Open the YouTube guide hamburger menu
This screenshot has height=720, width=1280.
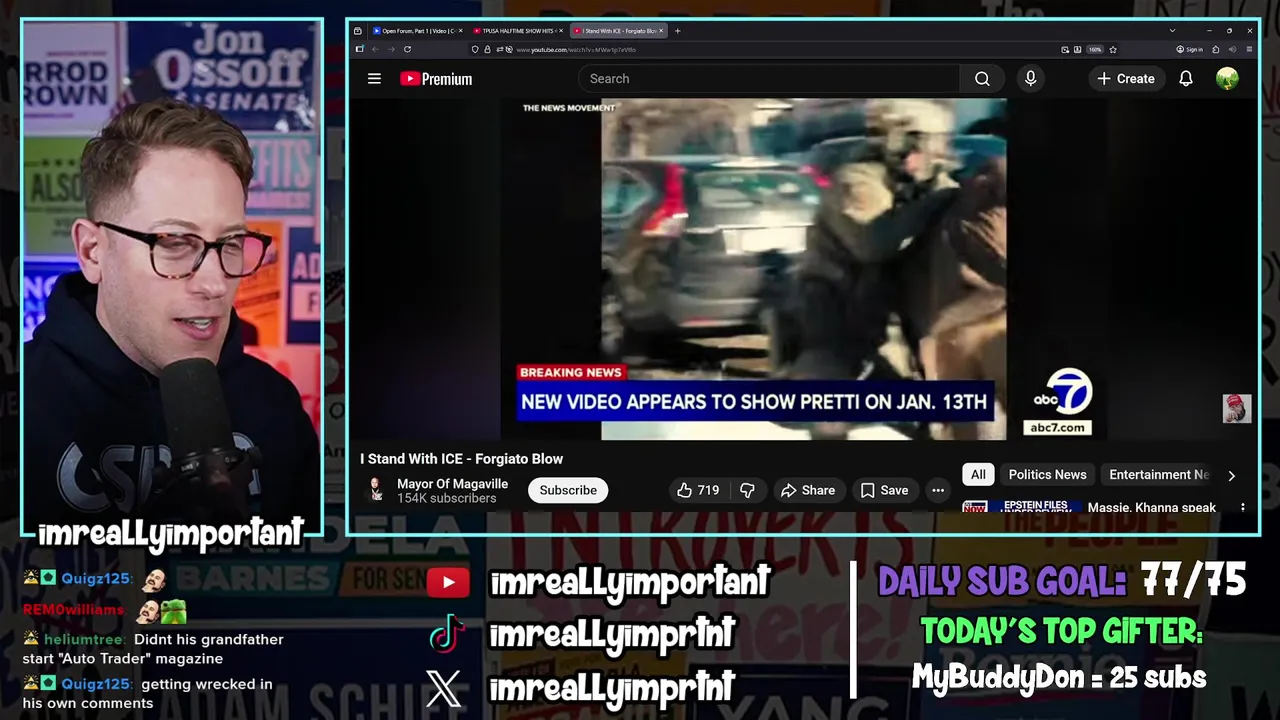click(x=374, y=78)
